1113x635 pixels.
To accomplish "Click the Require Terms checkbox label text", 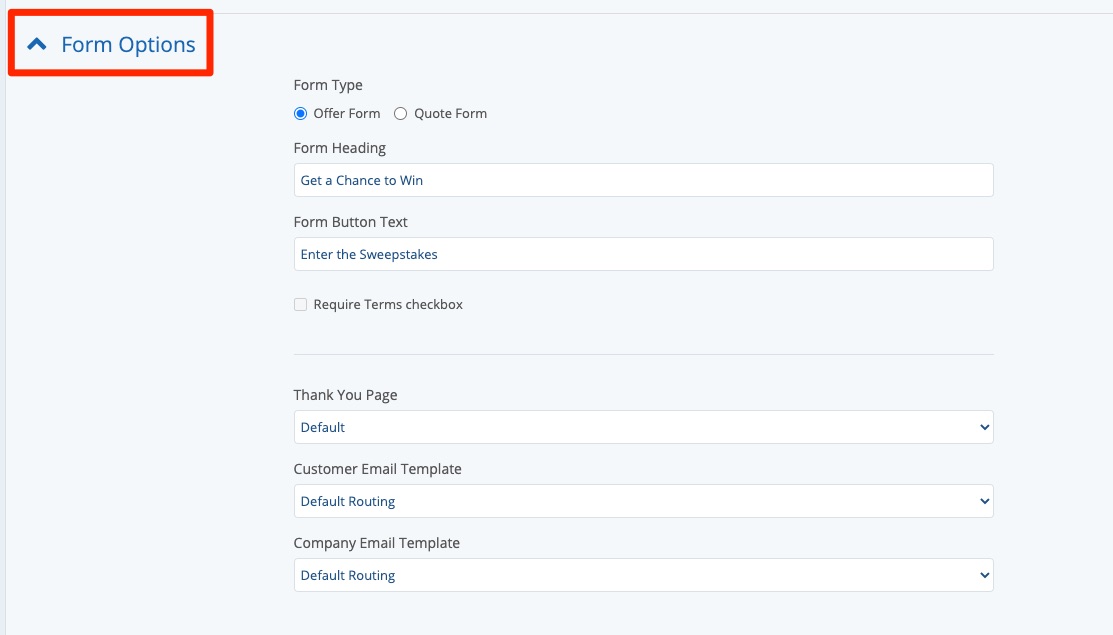I will [388, 305].
